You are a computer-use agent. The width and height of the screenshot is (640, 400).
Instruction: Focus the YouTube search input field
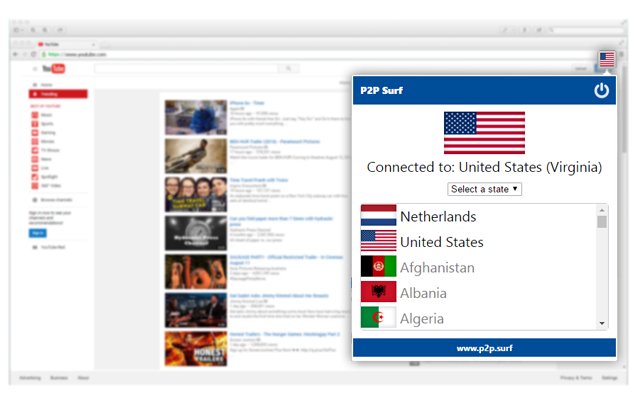click(186, 69)
